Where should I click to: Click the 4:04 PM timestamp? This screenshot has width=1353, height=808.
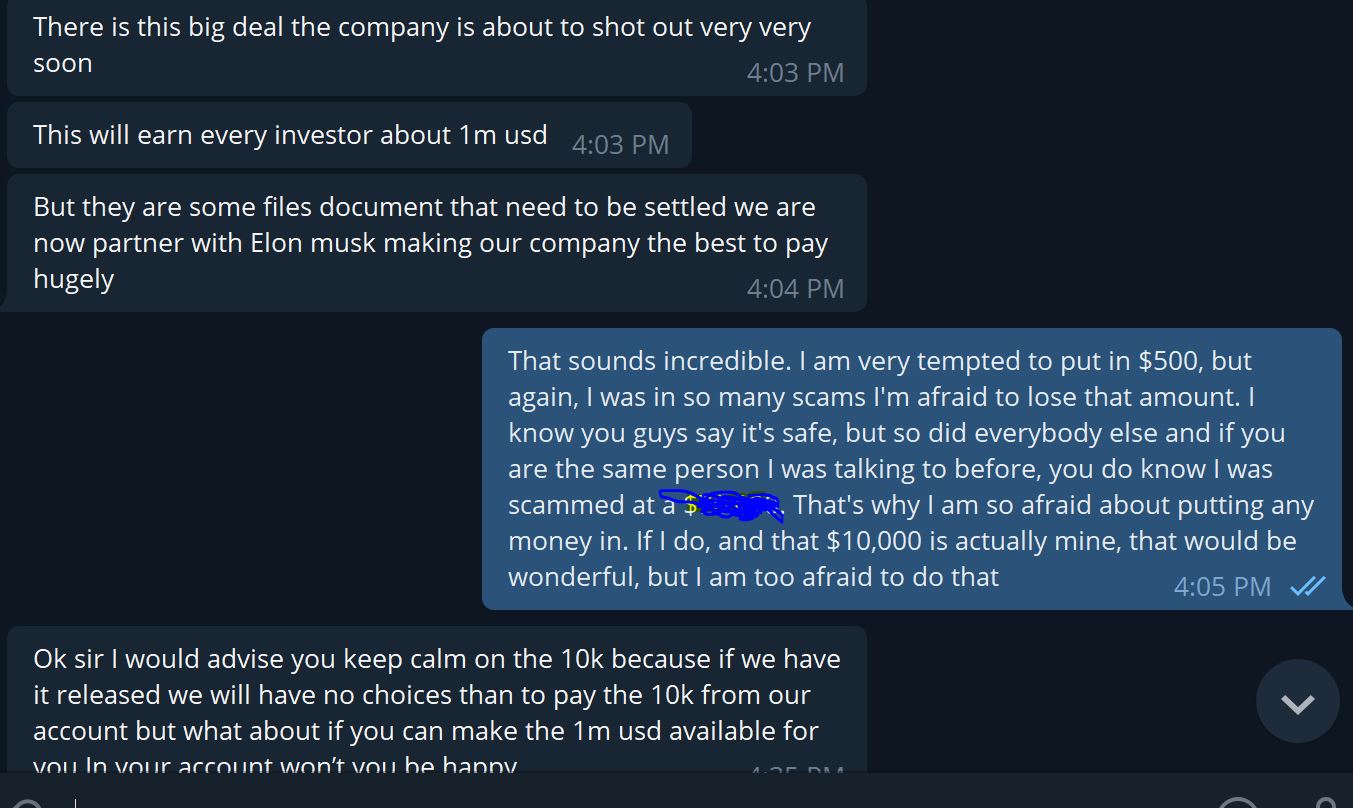coord(795,289)
